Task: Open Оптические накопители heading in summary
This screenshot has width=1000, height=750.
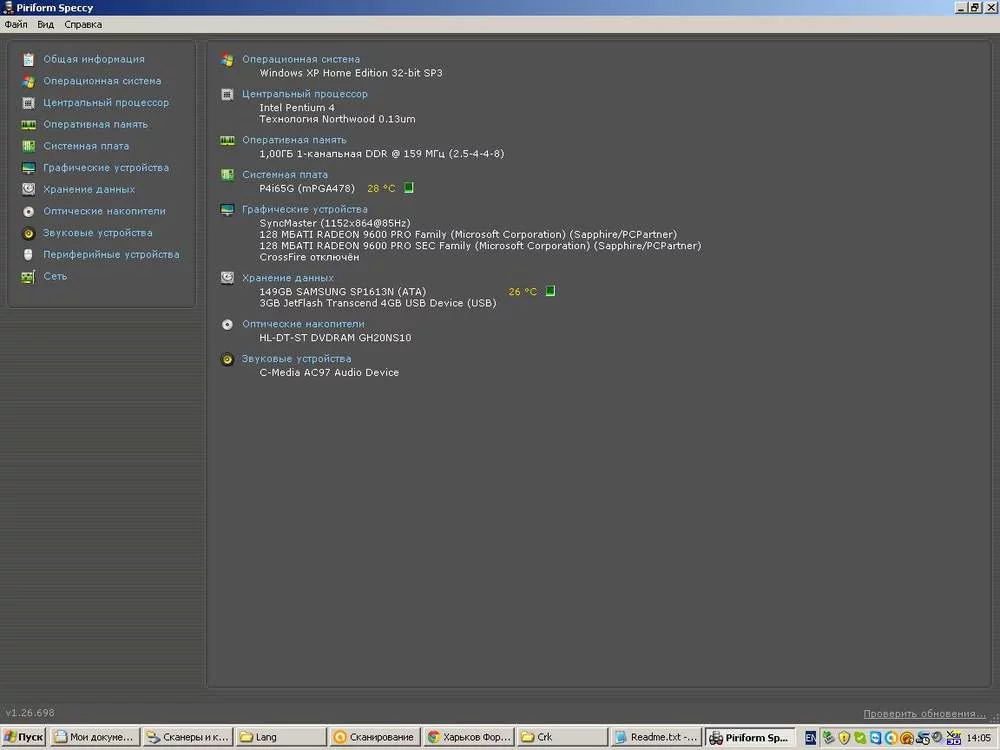Action: 303,324
